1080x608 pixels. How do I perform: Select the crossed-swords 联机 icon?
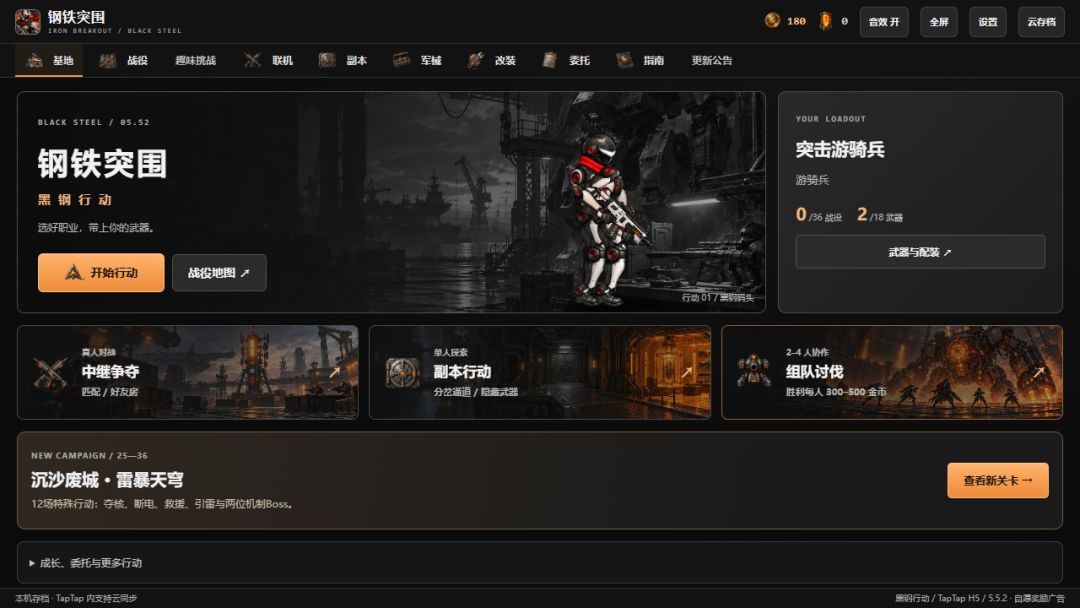252,61
